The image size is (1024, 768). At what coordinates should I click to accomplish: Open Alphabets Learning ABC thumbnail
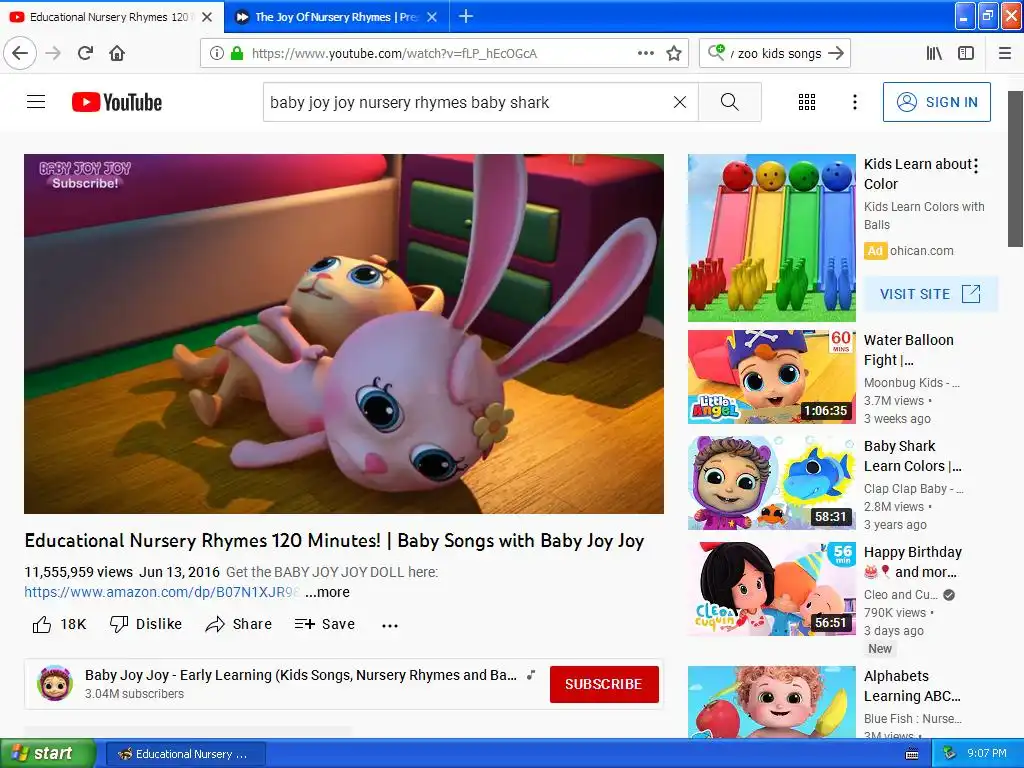tap(772, 702)
